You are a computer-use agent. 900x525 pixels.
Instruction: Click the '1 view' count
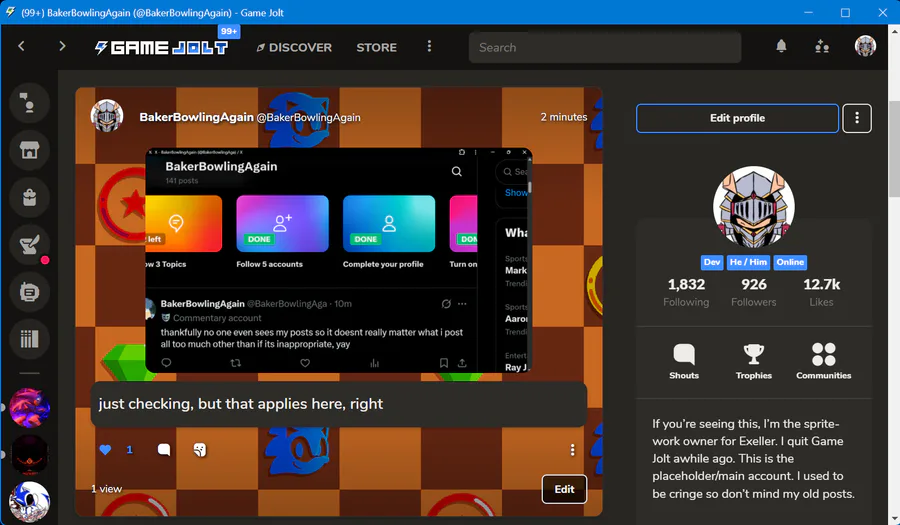[107, 489]
